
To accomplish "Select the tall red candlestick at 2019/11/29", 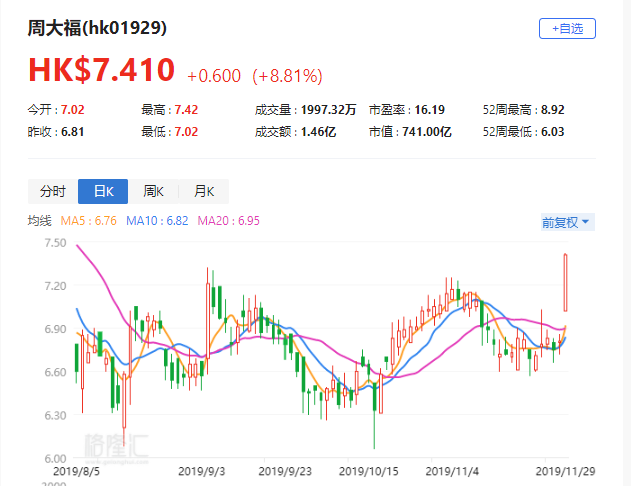I will [x=566, y=282].
